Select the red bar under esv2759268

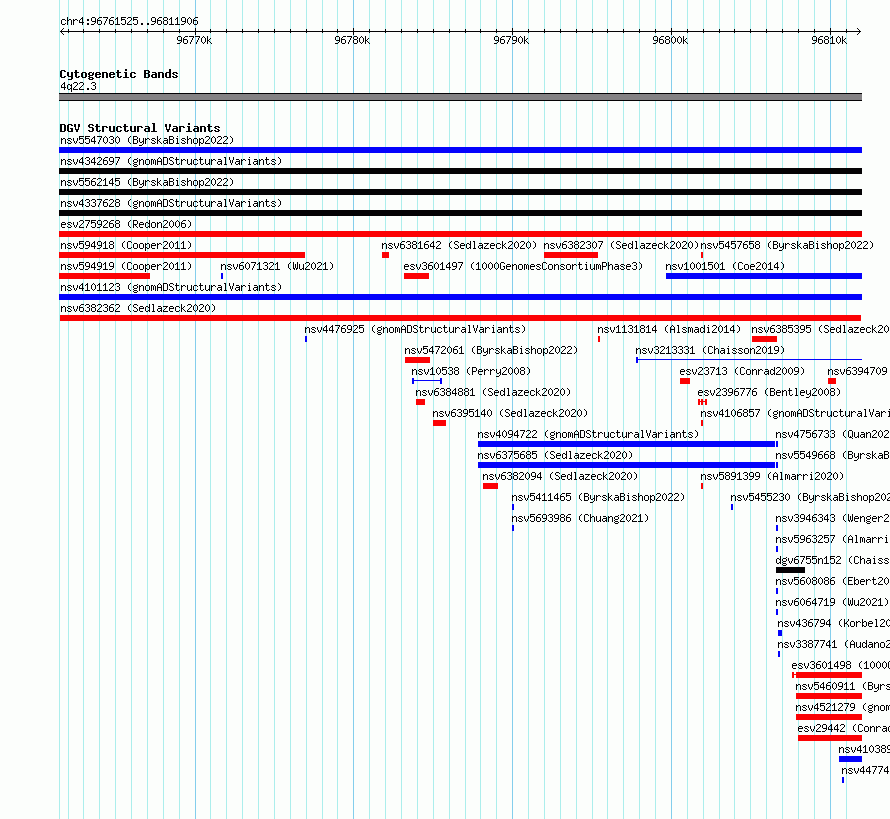point(460,234)
